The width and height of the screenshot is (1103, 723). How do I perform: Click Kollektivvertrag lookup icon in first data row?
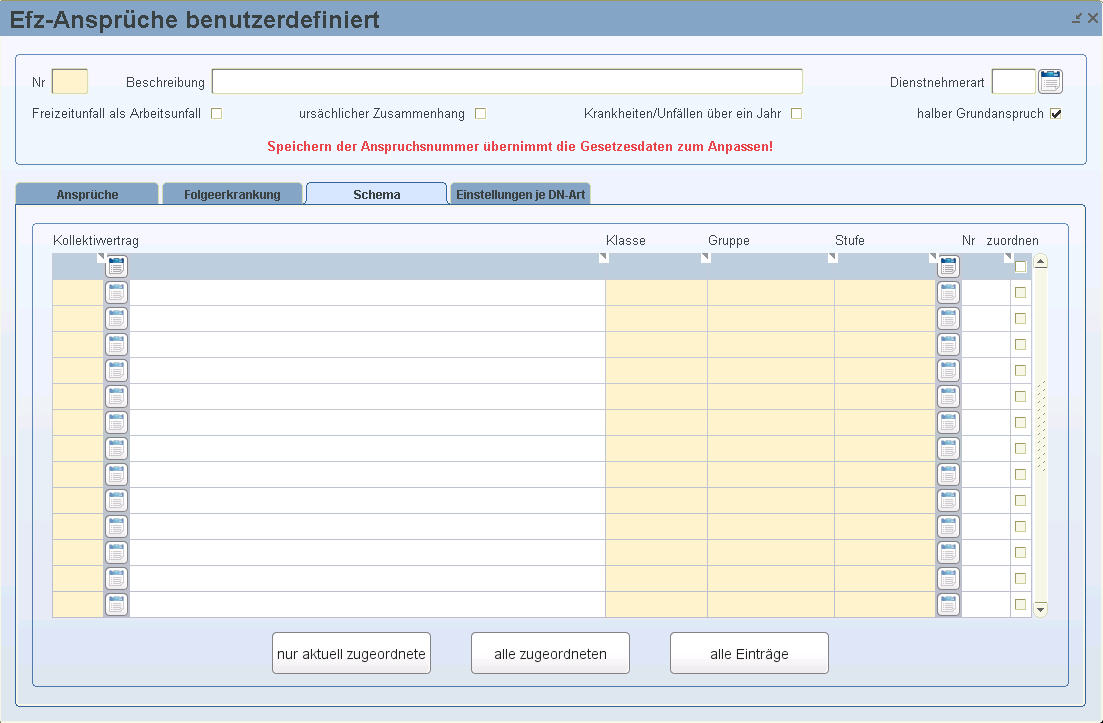click(x=117, y=293)
